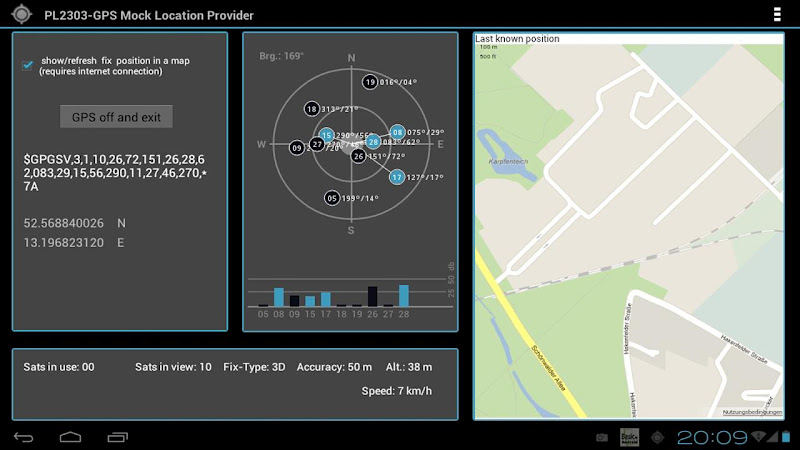Select latitude value 52.568840026

point(63,223)
